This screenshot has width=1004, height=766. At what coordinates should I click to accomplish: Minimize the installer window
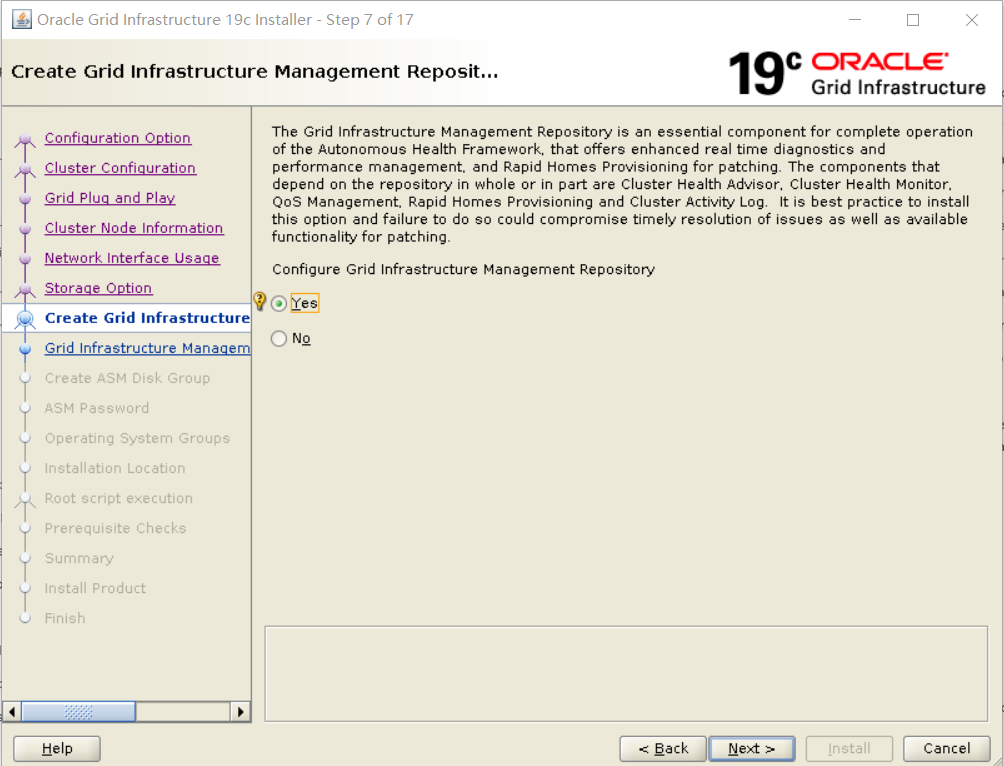(x=855, y=20)
